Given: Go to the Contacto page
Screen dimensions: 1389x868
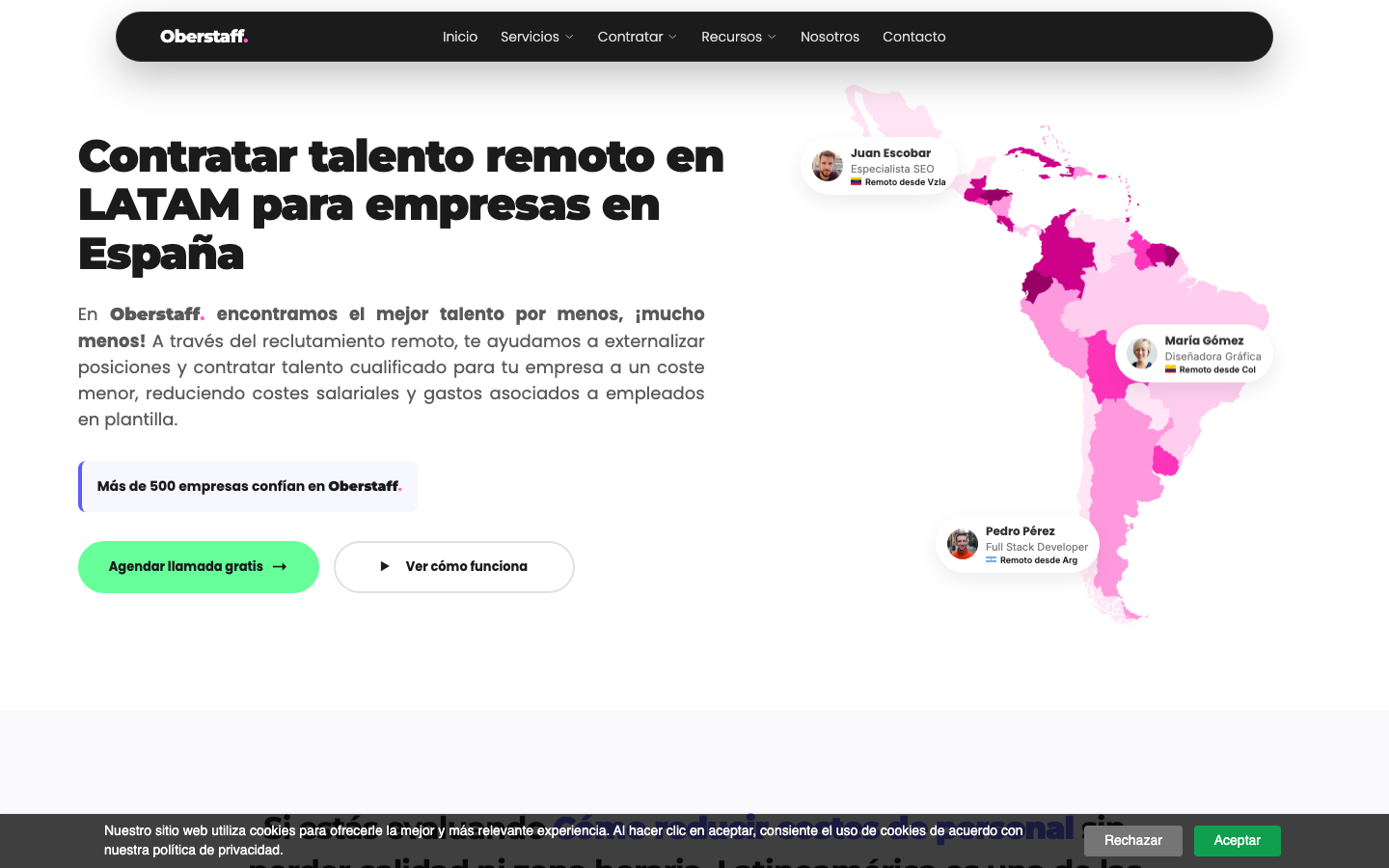Looking at the screenshot, I should (914, 37).
